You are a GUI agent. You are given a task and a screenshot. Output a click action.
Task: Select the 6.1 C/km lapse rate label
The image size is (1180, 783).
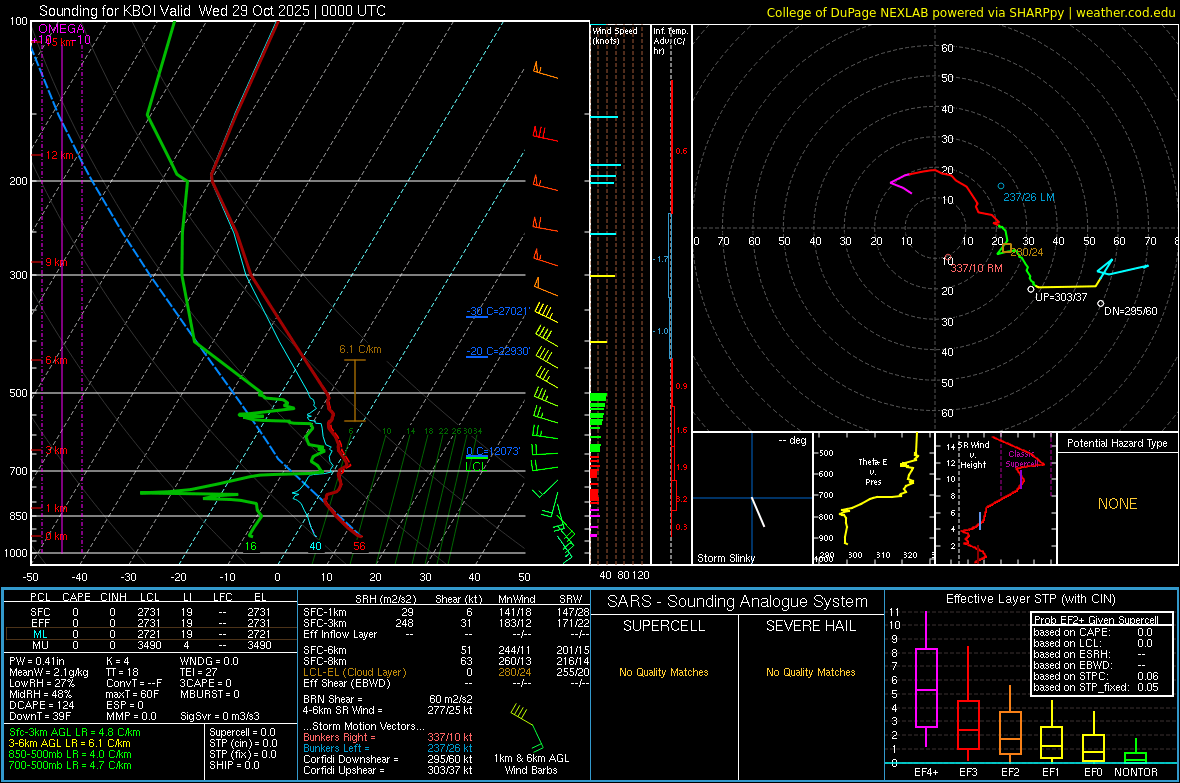pyautogui.click(x=360, y=349)
